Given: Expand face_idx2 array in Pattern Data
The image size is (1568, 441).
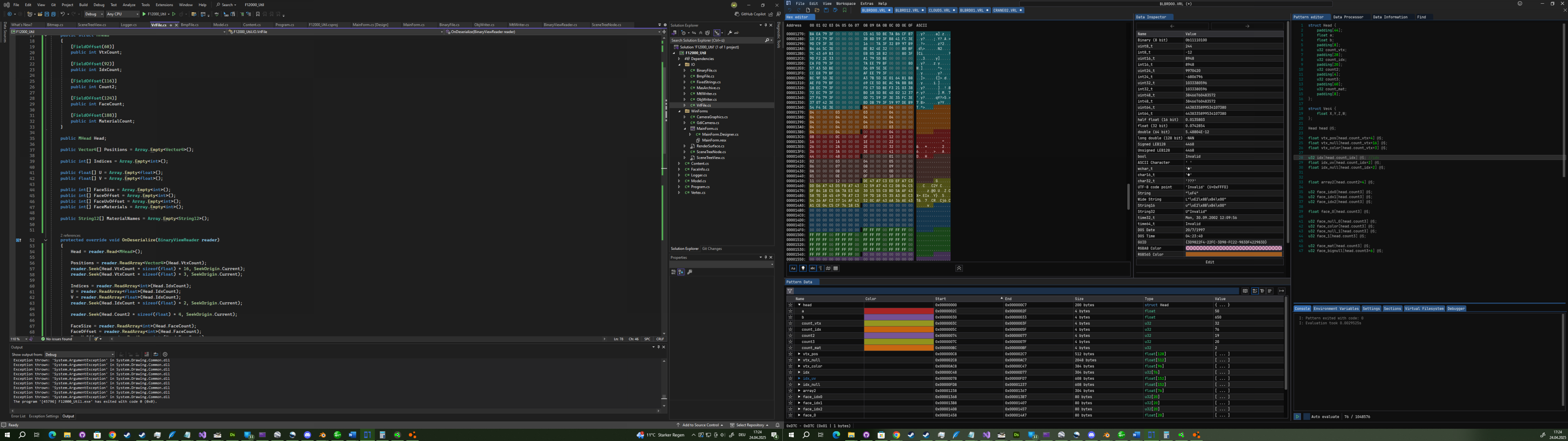Looking at the screenshot, I should 799,409.
